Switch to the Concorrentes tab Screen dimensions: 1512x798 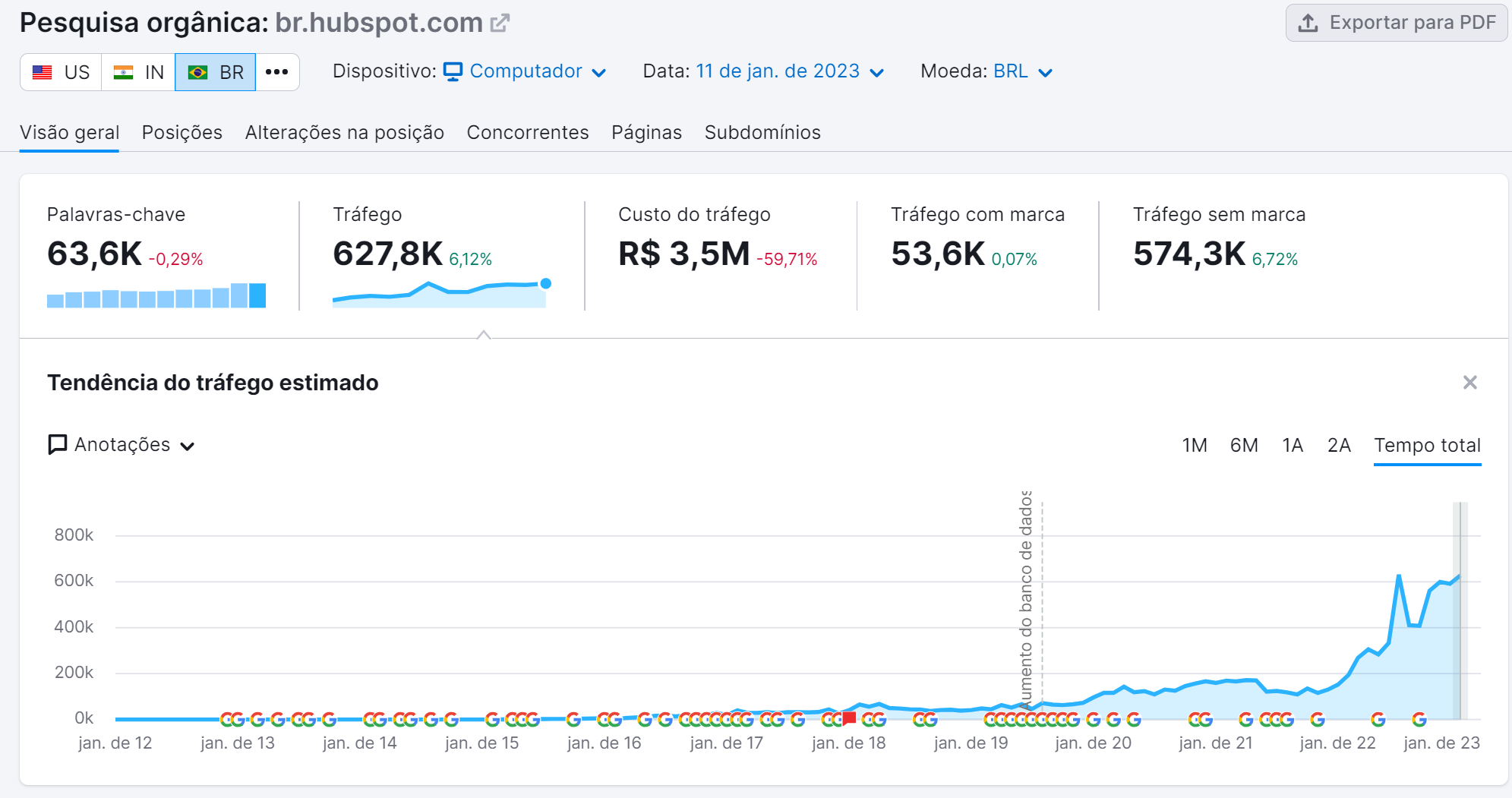pos(527,132)
